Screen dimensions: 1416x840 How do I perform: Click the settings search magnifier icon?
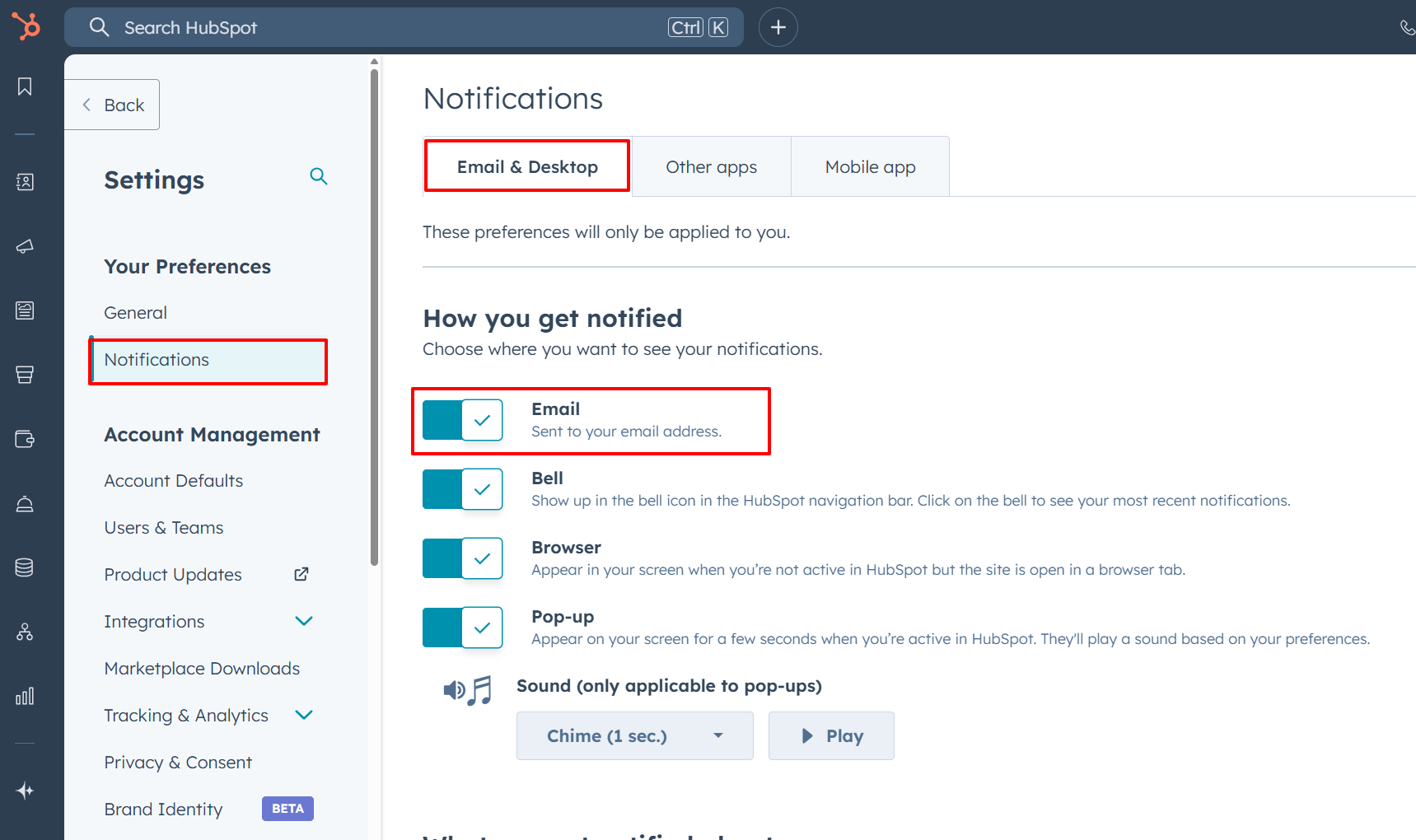(x=319, y=176)
